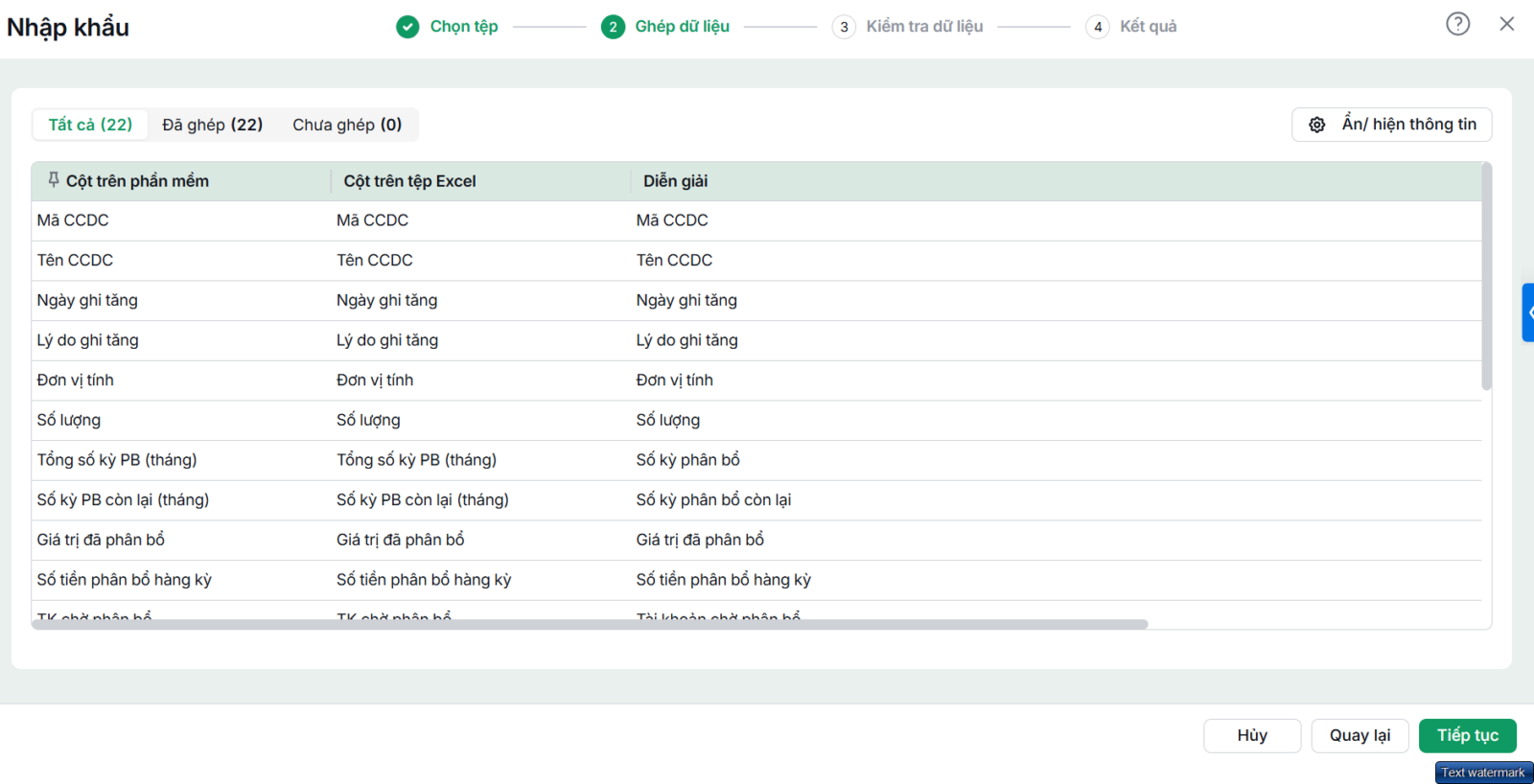
Task: Click step 3 circle Kiểm tra dữ liệu
Action: click(x=844, y=27)
